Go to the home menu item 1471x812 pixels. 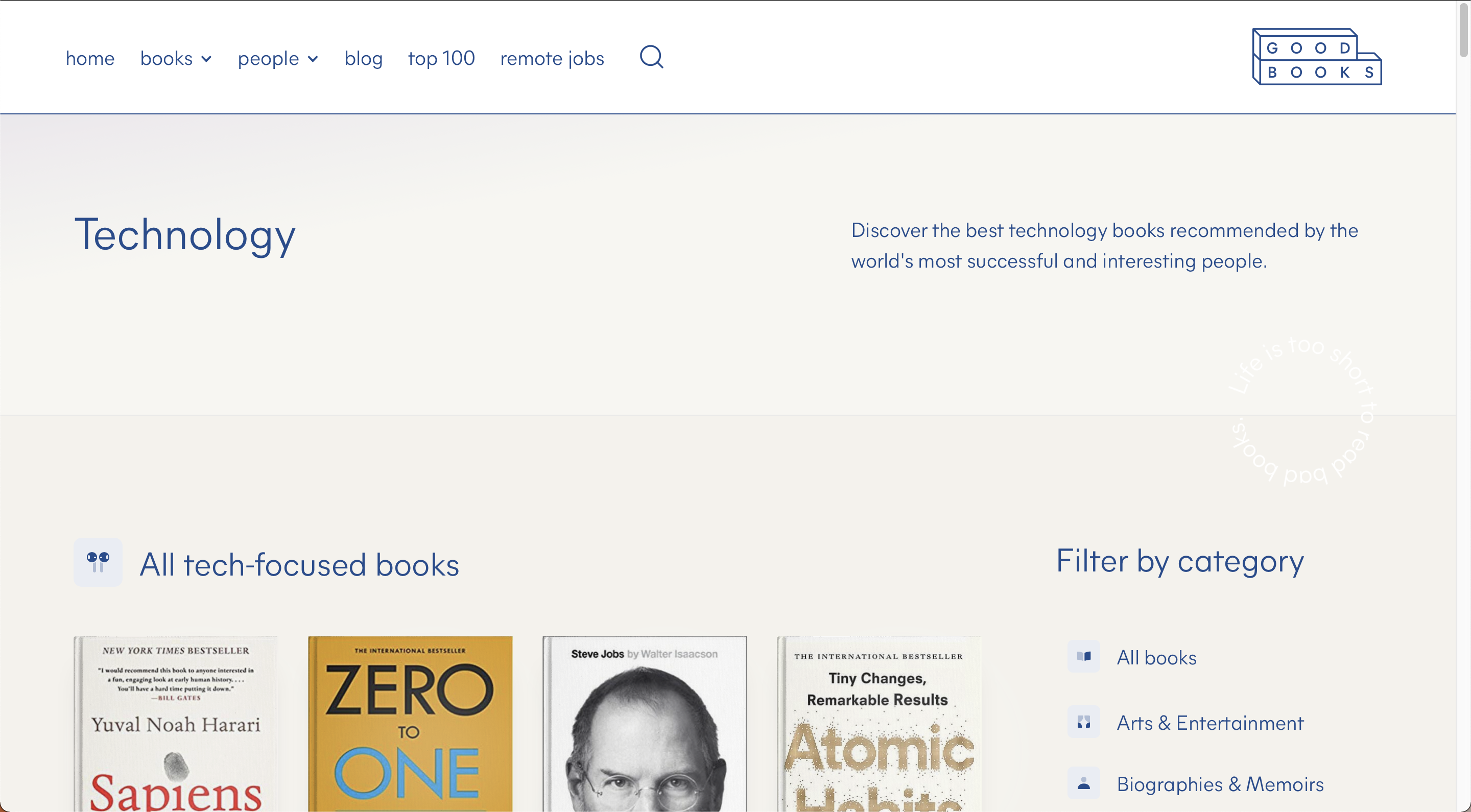pyautogui.click(x=90, y=57)
